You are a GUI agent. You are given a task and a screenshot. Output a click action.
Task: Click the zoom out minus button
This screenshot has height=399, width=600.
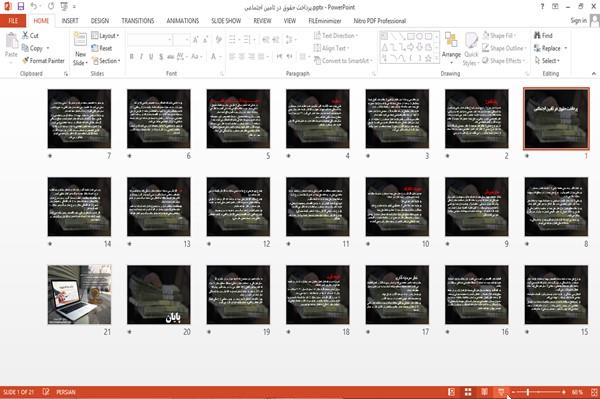514,392
